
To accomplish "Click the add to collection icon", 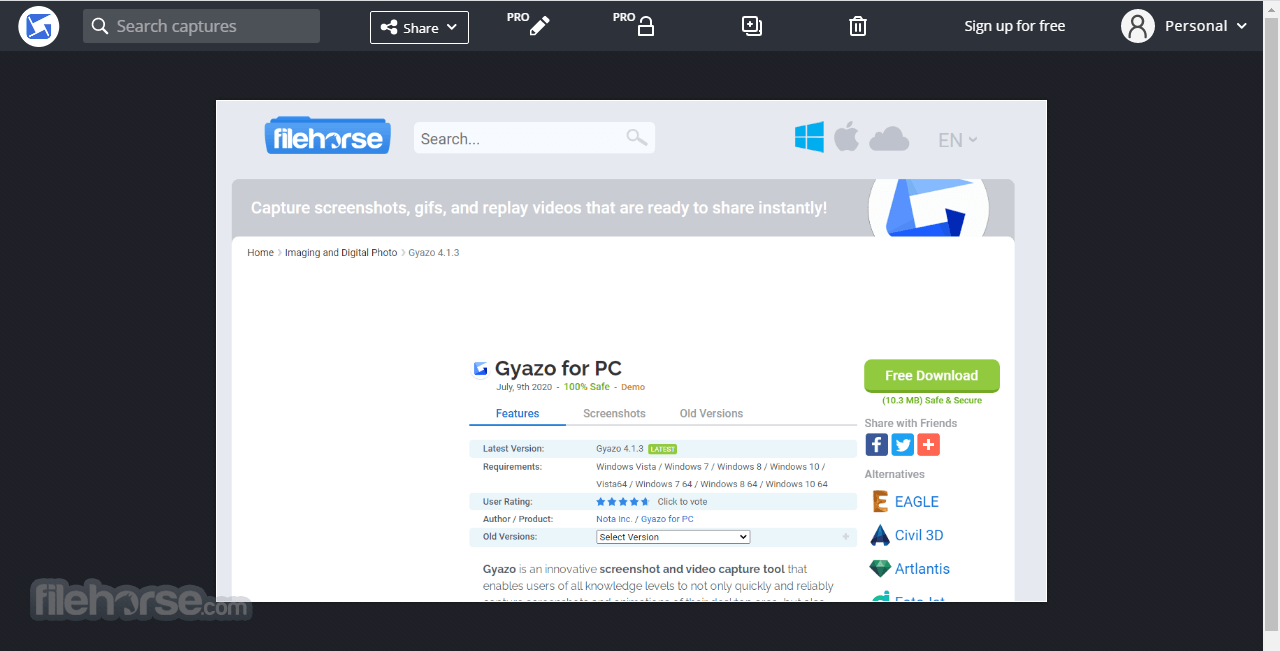I will [x=752, y=26].
